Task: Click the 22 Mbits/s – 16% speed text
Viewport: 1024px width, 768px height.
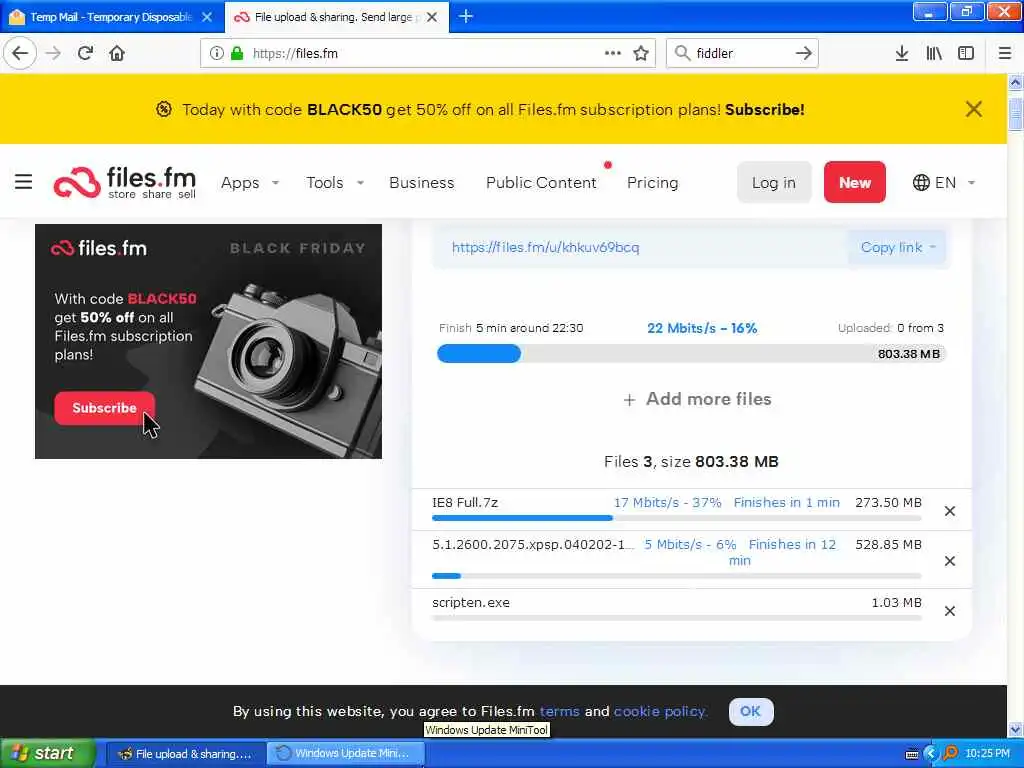Action: tap(702, 328)
